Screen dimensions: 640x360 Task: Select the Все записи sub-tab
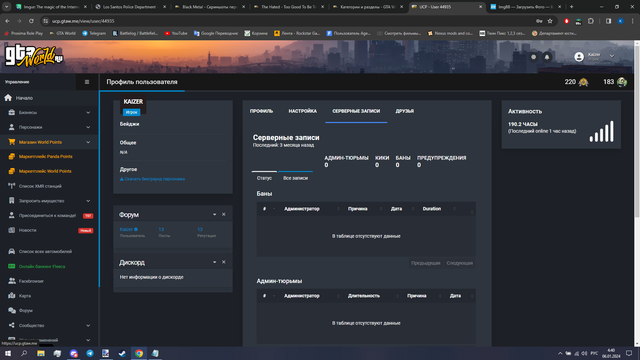[x=296, y=178]
